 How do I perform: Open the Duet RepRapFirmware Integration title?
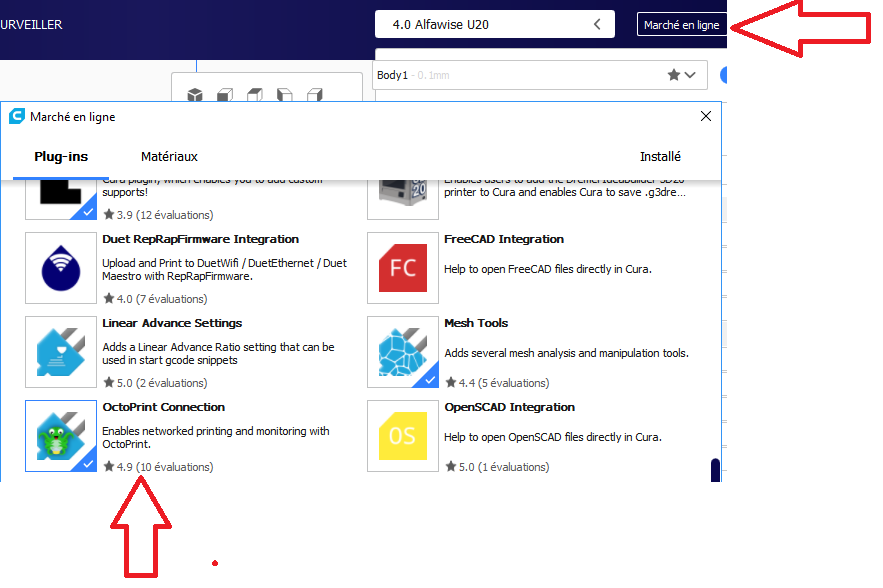(x=200, y=239)
